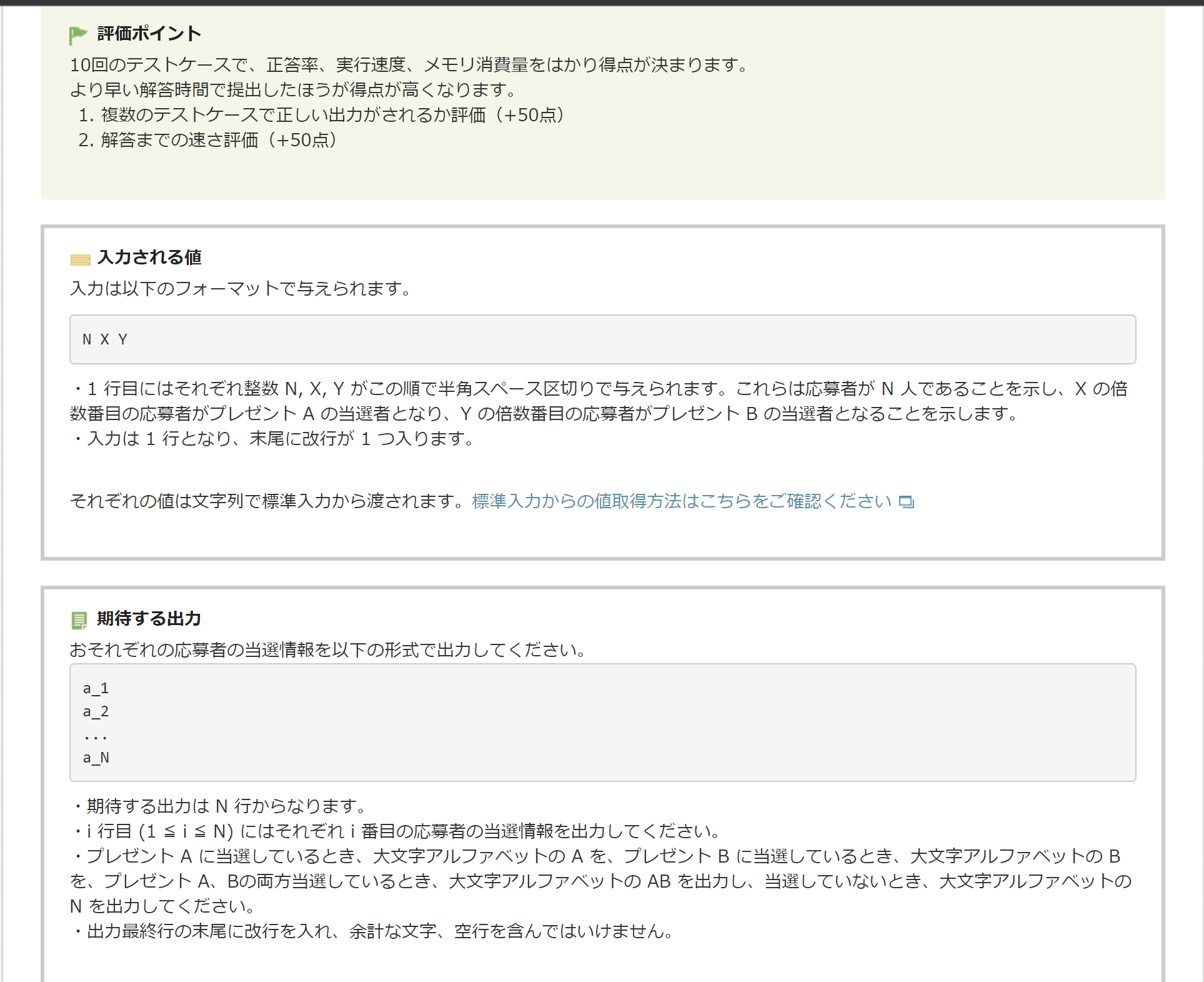
Task: Open the 標準入力からの値取得方法 link
Action: pyautogui.click(x=681, y=501)
